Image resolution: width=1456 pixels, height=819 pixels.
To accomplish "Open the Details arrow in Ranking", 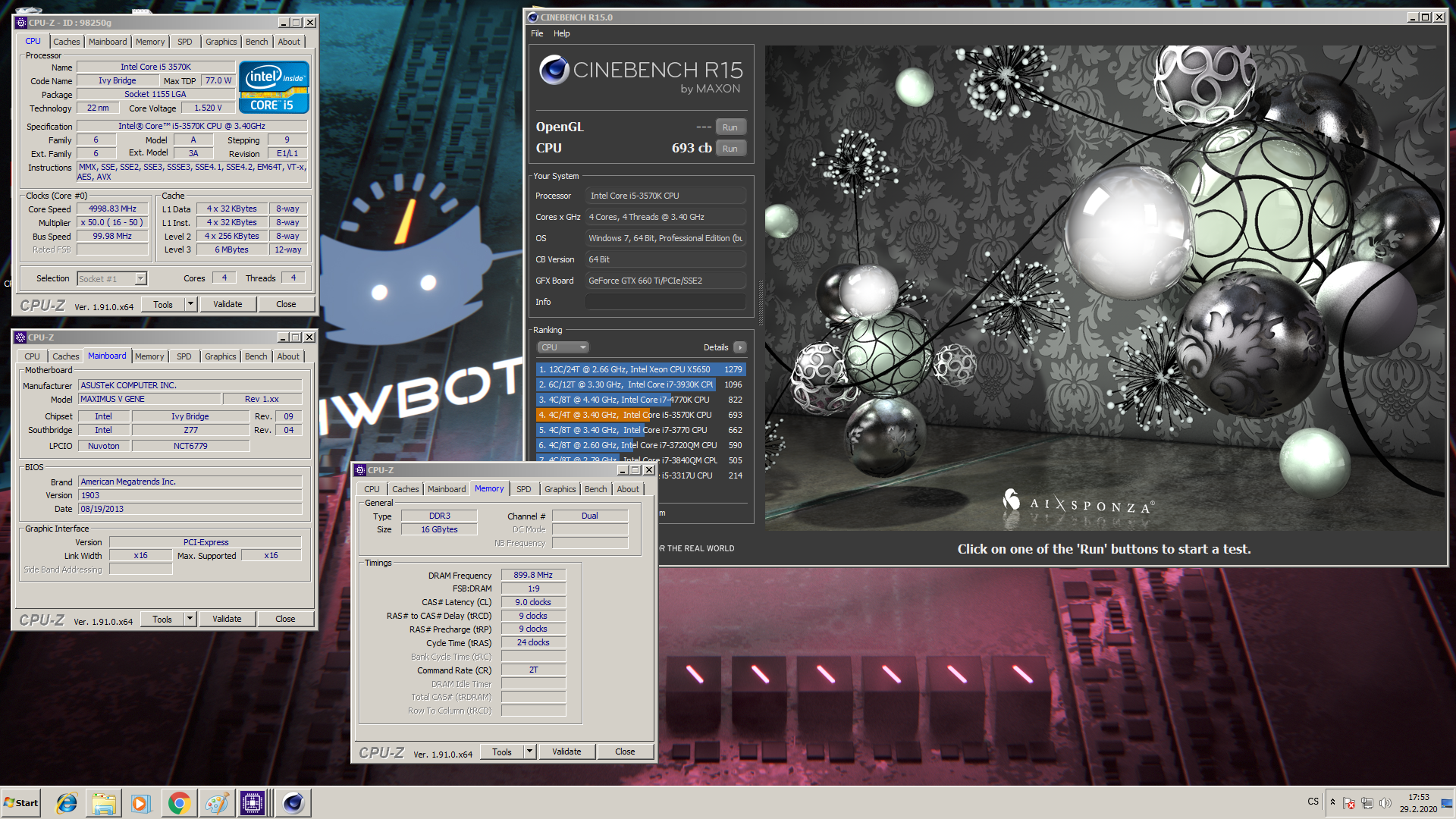I will click(740, 347).
